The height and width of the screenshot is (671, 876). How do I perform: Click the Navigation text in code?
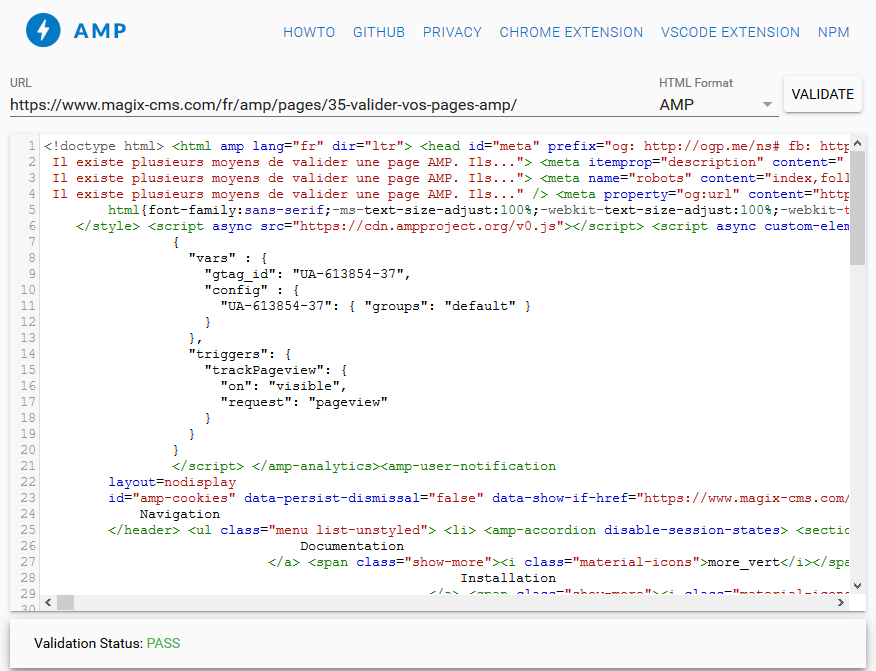179,514
